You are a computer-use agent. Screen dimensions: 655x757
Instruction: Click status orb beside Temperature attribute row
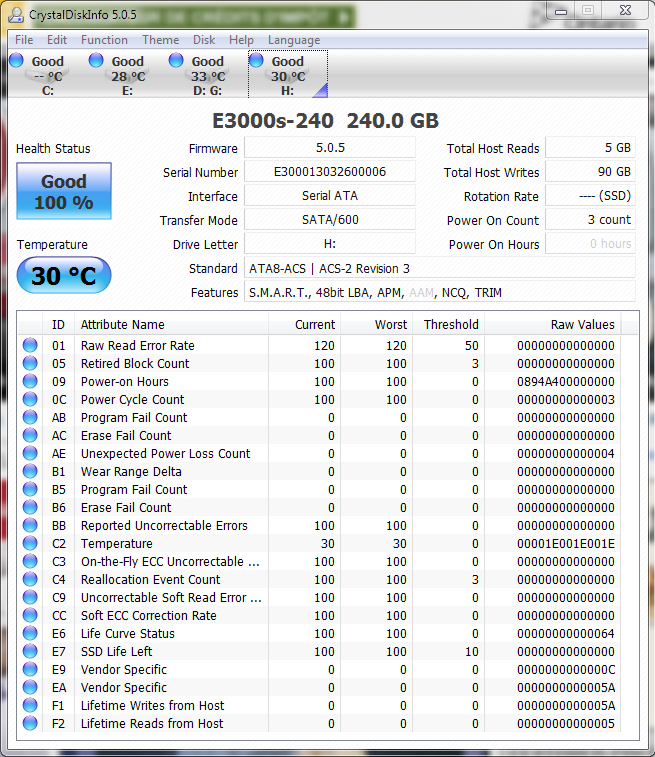pyautogui.click(x=30, y=544)
